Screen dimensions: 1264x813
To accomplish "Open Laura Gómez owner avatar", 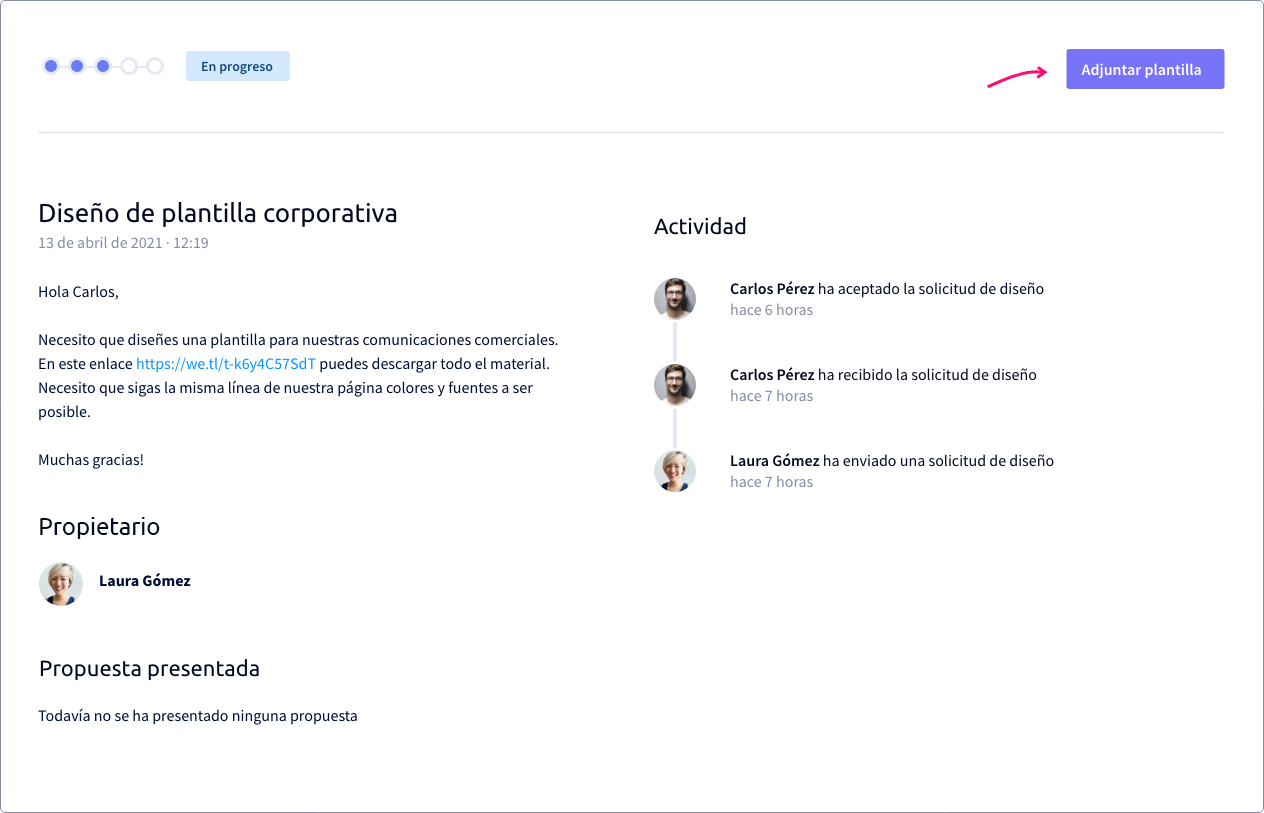I will [x=60, y=583].
